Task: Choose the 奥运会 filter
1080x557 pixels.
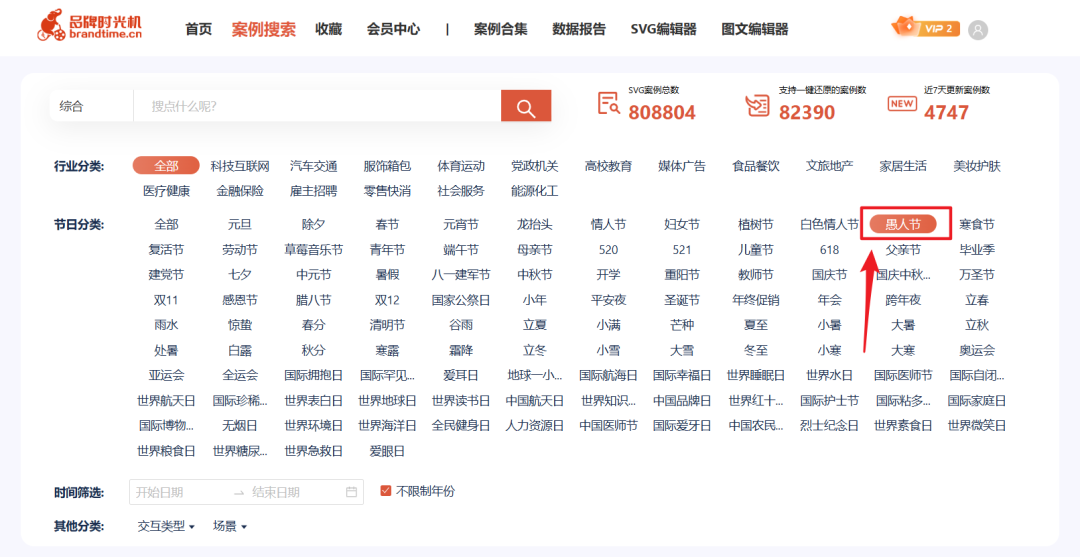Action: [977, 350]
